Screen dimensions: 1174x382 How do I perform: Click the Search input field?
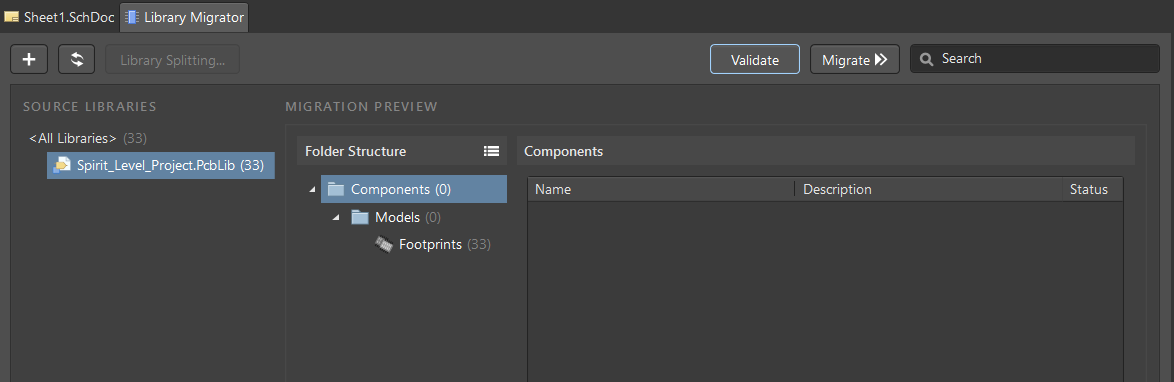(x=1035, y=58)
